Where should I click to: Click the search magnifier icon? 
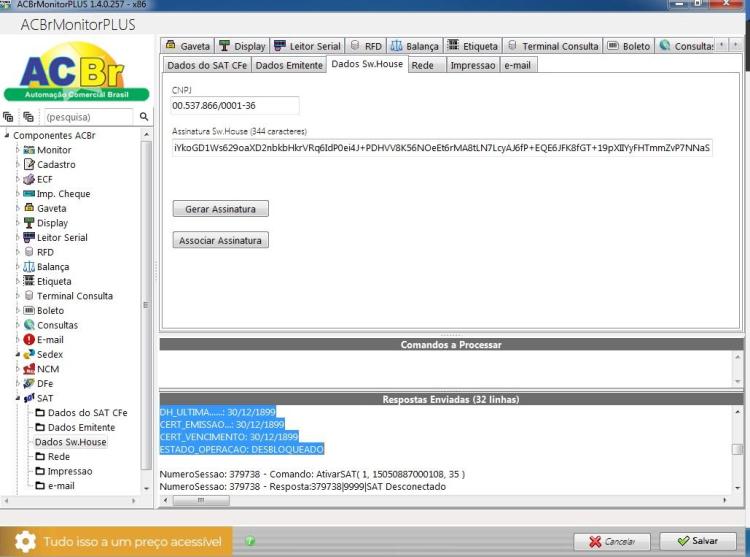pyautogui.click(x=144, y=117)
